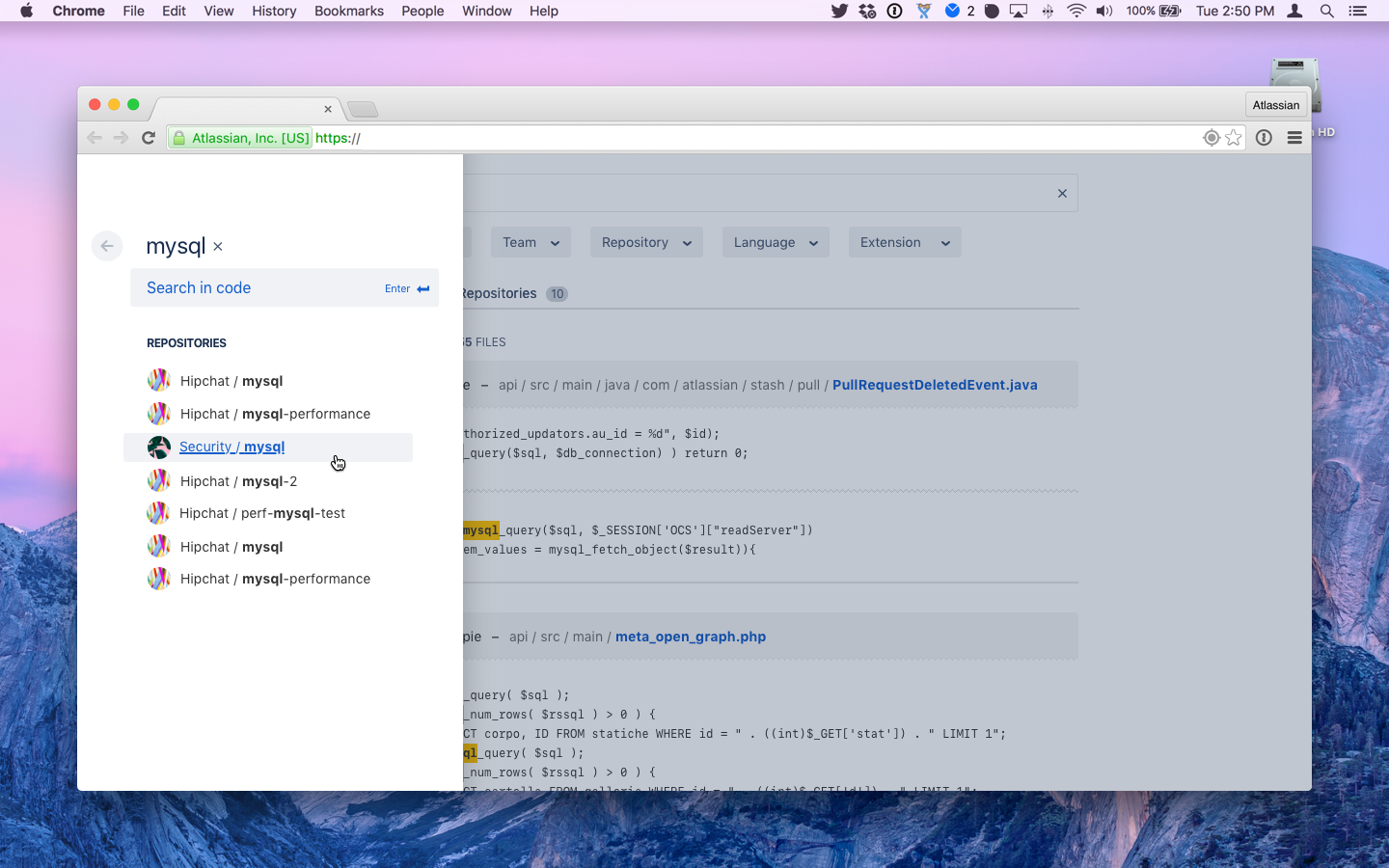Viewport: 1389px width, 868px height.
Task: Open Hipchat / mysql-2 repository
Action: click(238, 481)
